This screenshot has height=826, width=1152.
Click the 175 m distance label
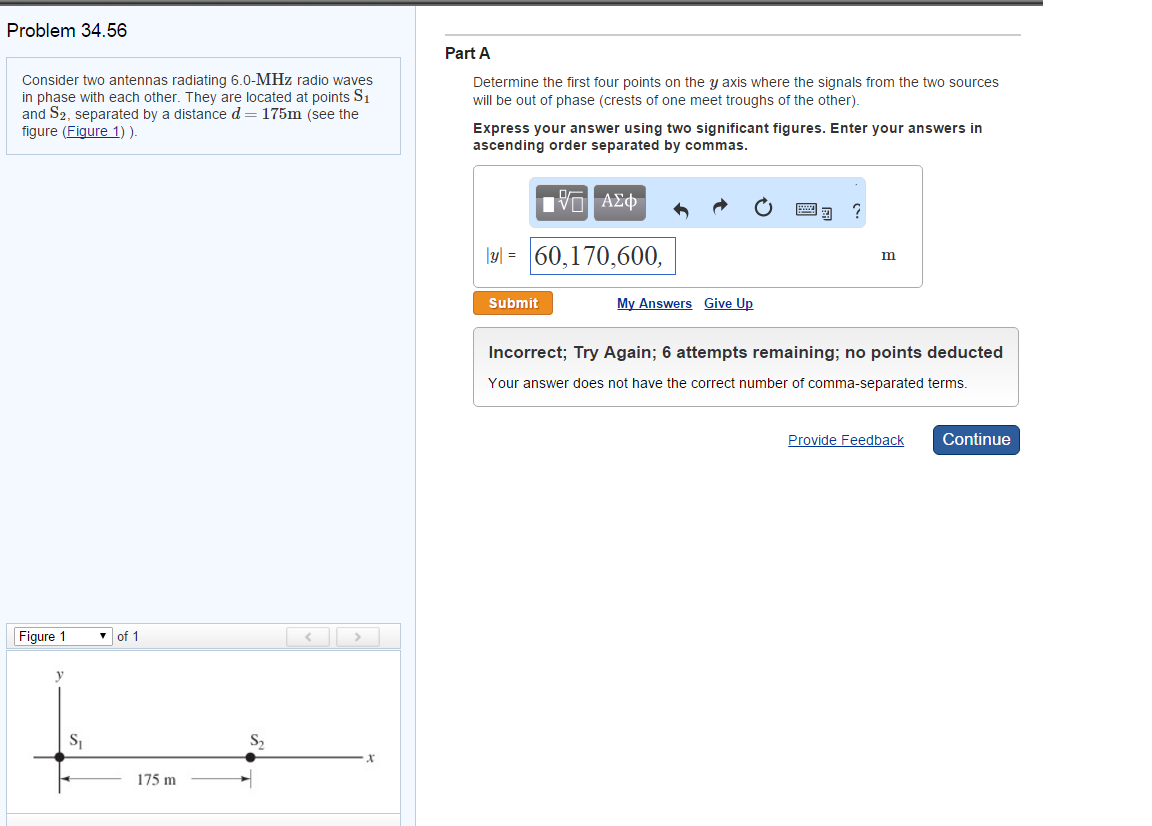click(156, 780)
